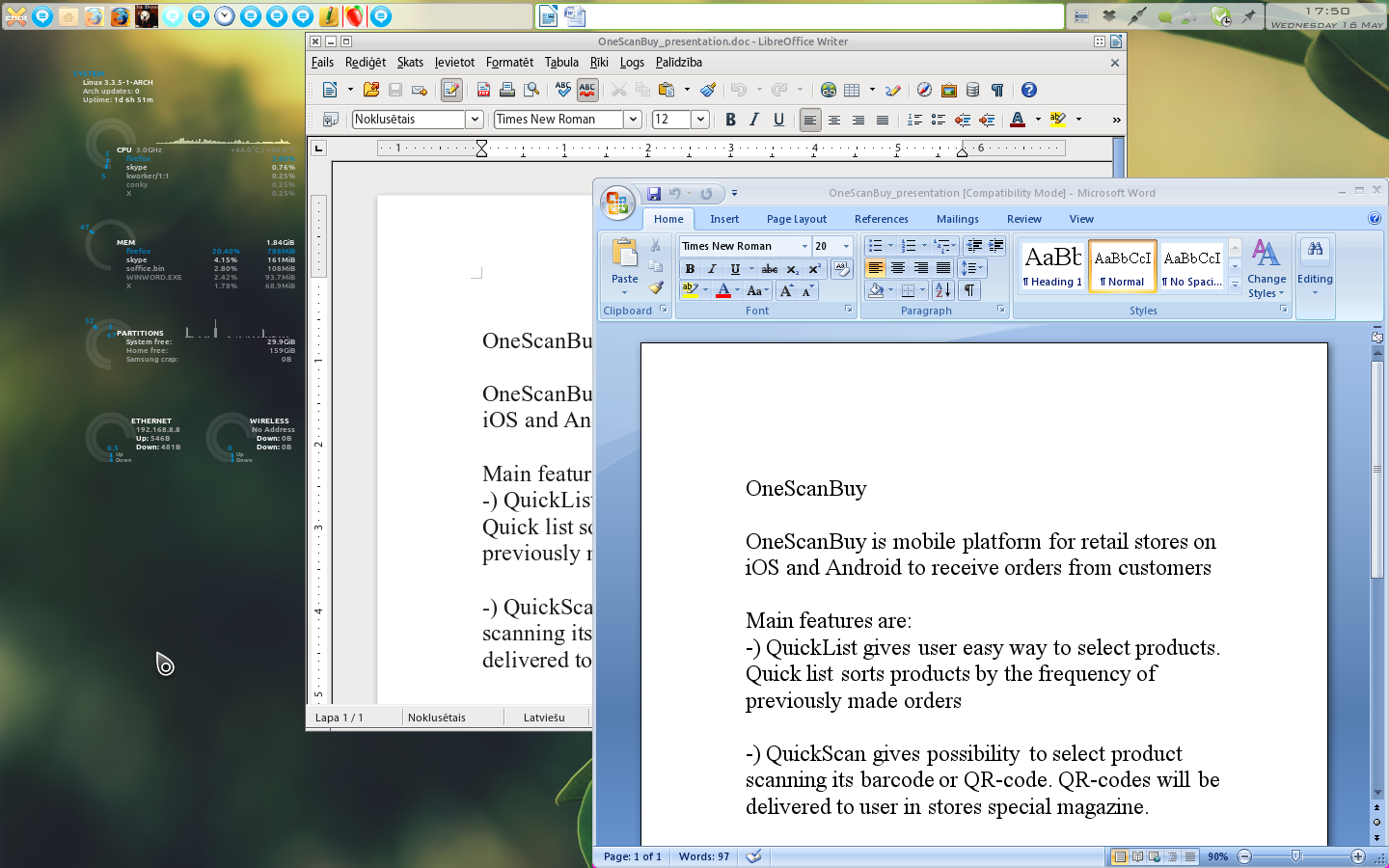Viewport: 1389px width, 868px height.
Task: Apply strikethrough in Word Font group
Action: [x=770, y=269]
